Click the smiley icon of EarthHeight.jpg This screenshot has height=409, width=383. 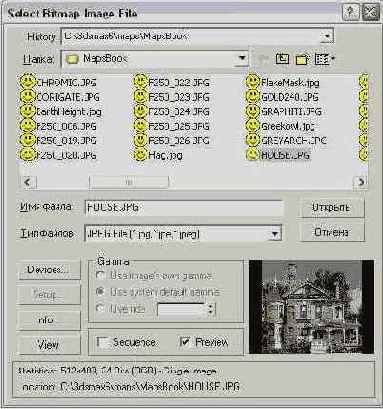[x=27, y=111]
